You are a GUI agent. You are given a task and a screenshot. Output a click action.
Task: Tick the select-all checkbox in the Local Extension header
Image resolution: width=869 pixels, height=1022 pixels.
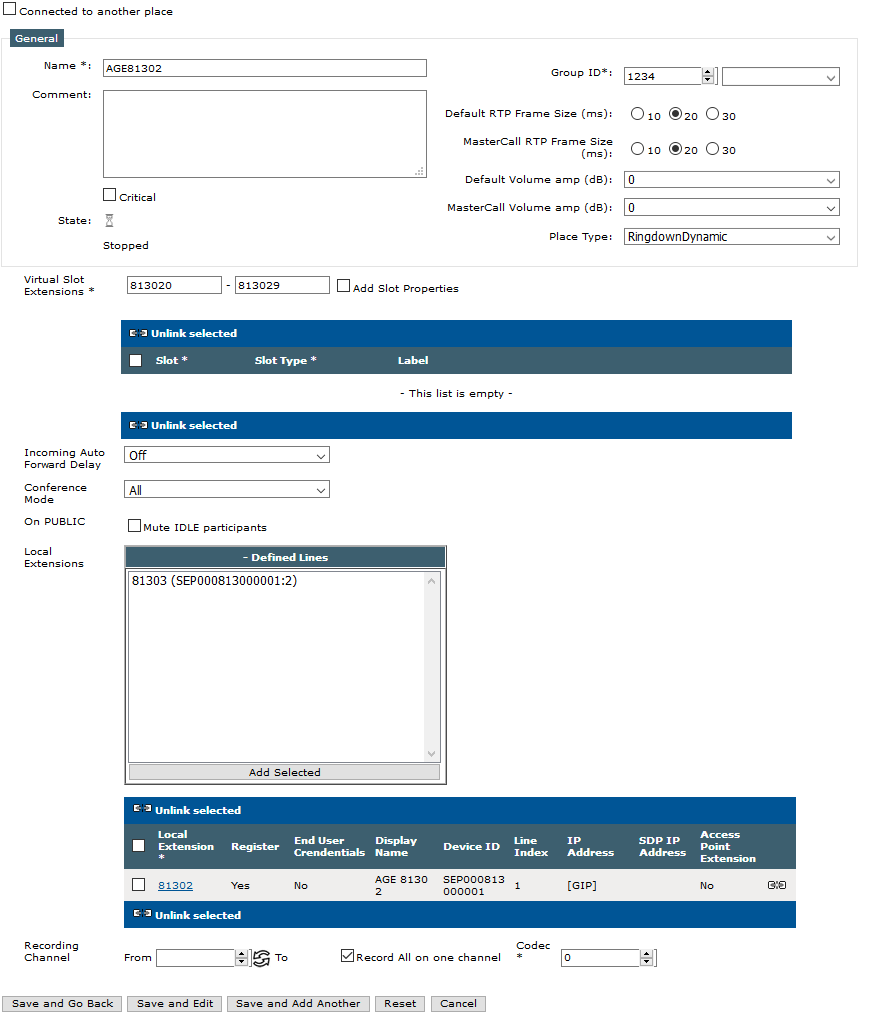(x=138, y=845)
